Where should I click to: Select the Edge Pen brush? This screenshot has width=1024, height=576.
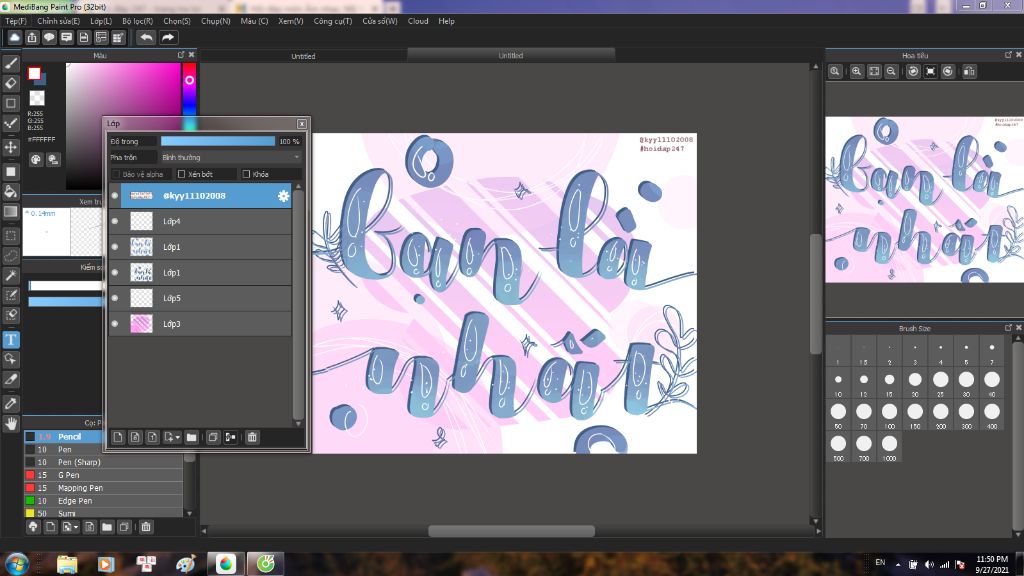tap(104, 501)
